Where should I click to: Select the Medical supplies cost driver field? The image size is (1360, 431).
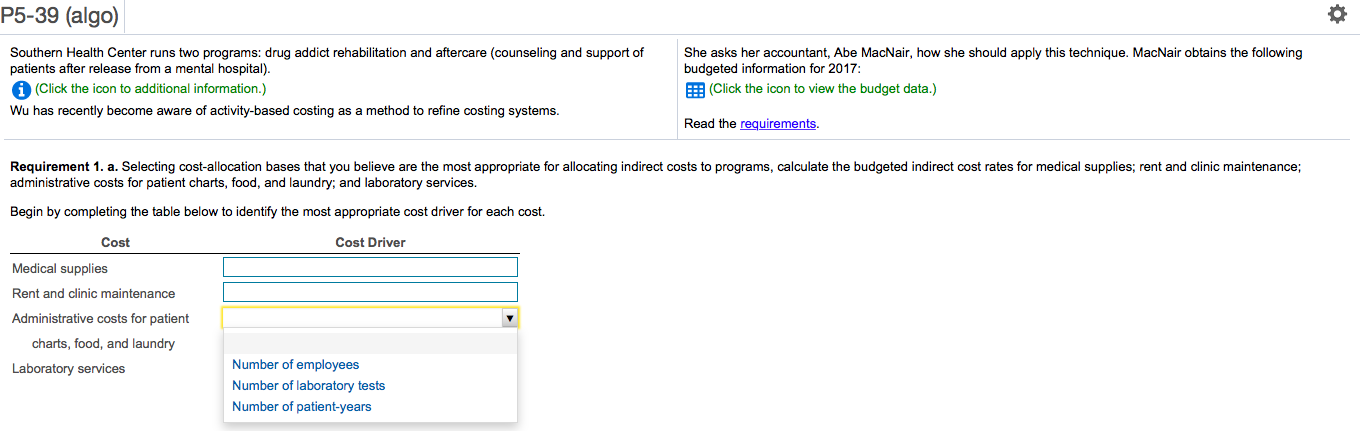(x=370, y=267)
